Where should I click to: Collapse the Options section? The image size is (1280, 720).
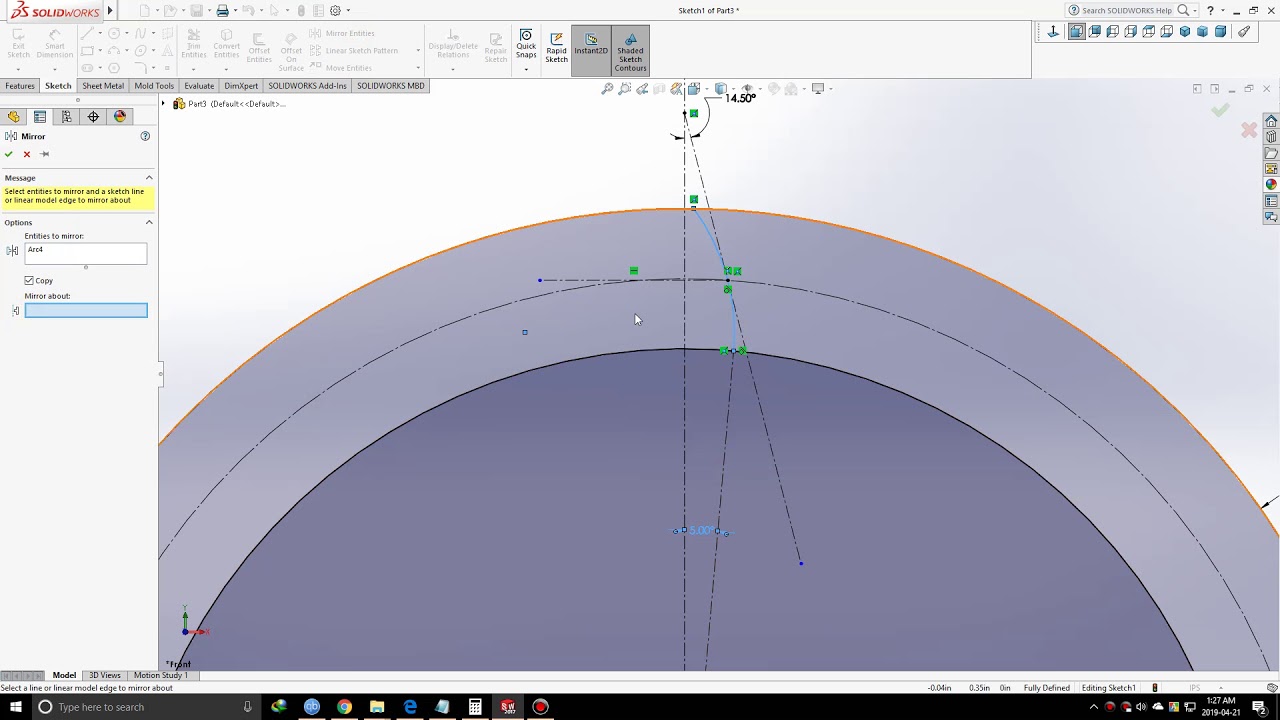click(149, 222)
